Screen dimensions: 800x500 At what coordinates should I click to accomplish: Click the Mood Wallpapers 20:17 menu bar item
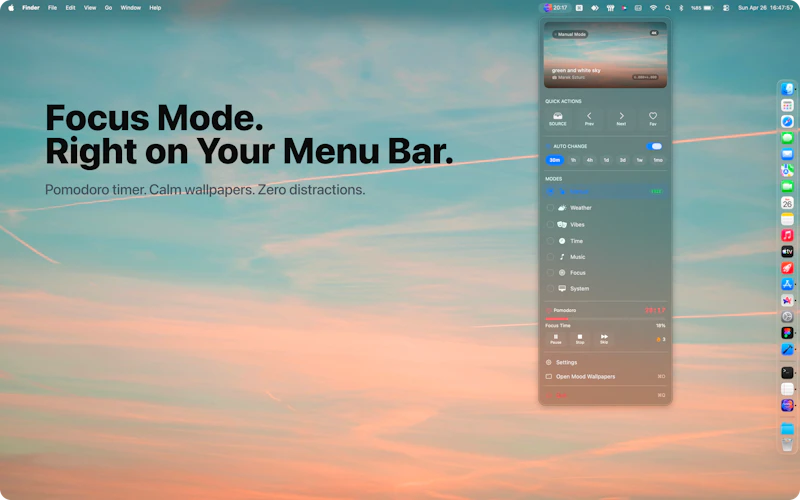(555, 8)
